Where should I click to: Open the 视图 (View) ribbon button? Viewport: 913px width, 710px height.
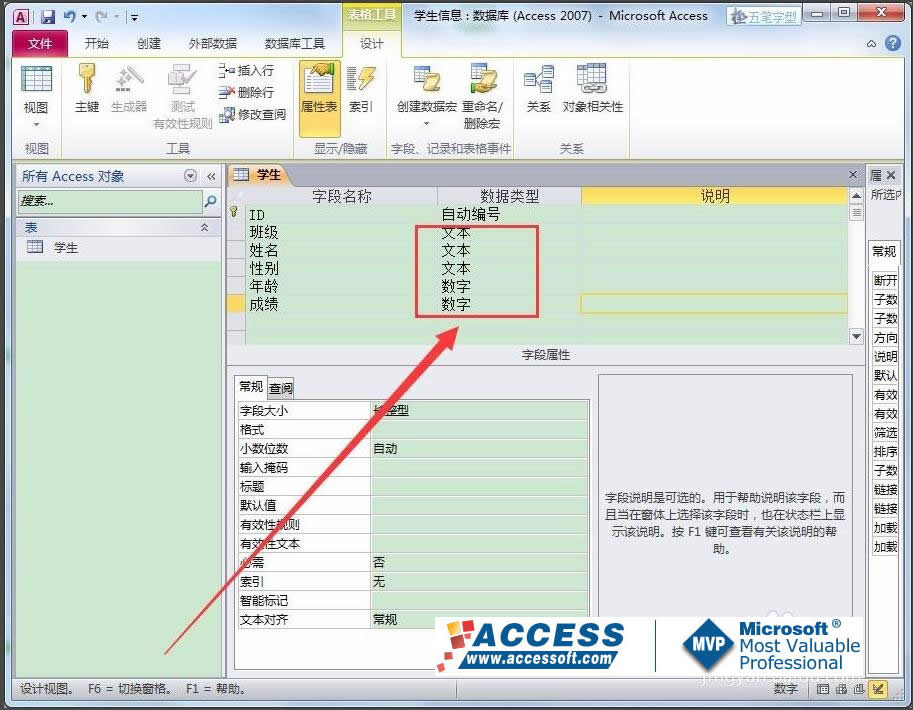coord(36,96)
